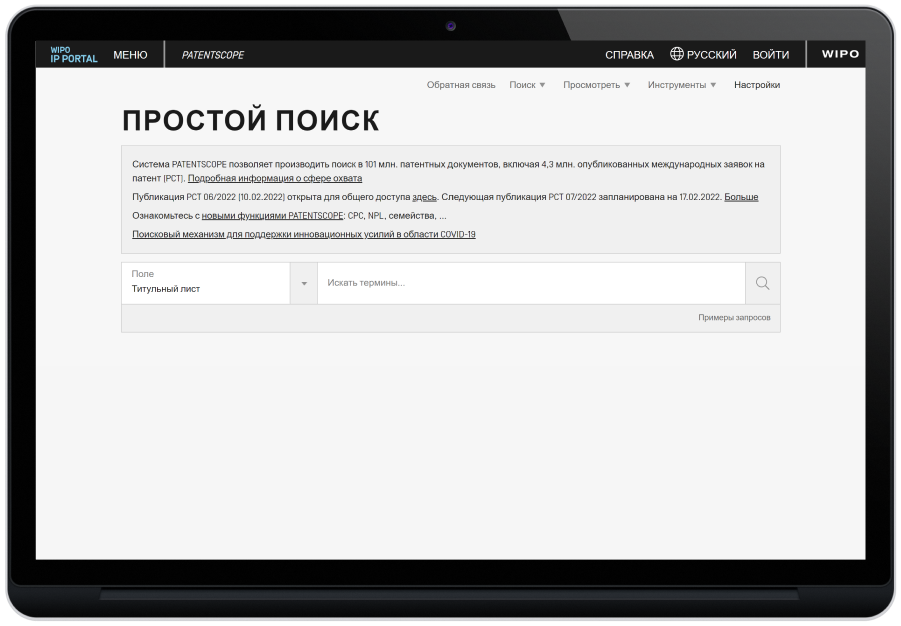
Task: Click the СПРАВКА help menu item
Action: [x=629, y=55]
